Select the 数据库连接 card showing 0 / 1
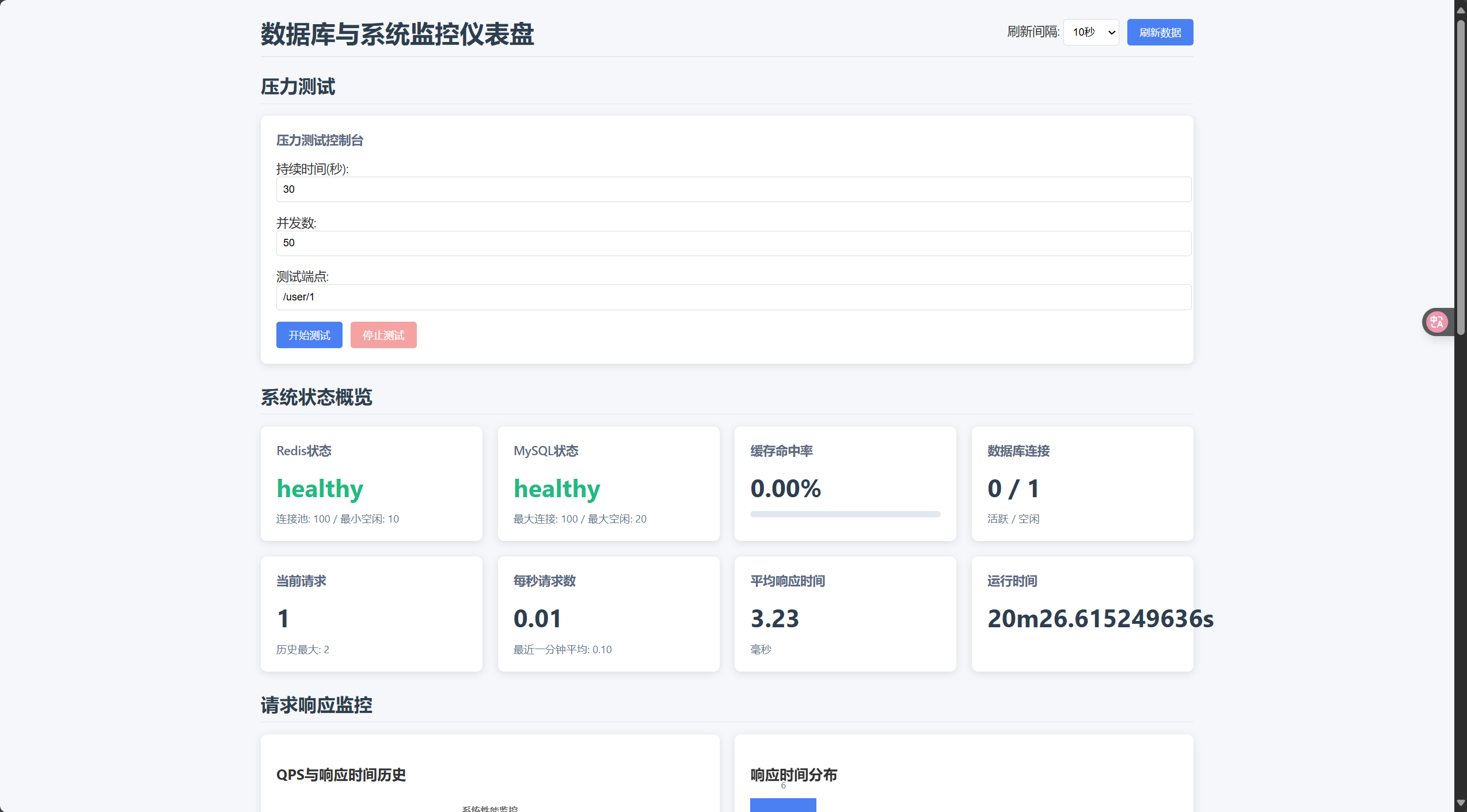The image size is (1467, 812). (1082, 483)
